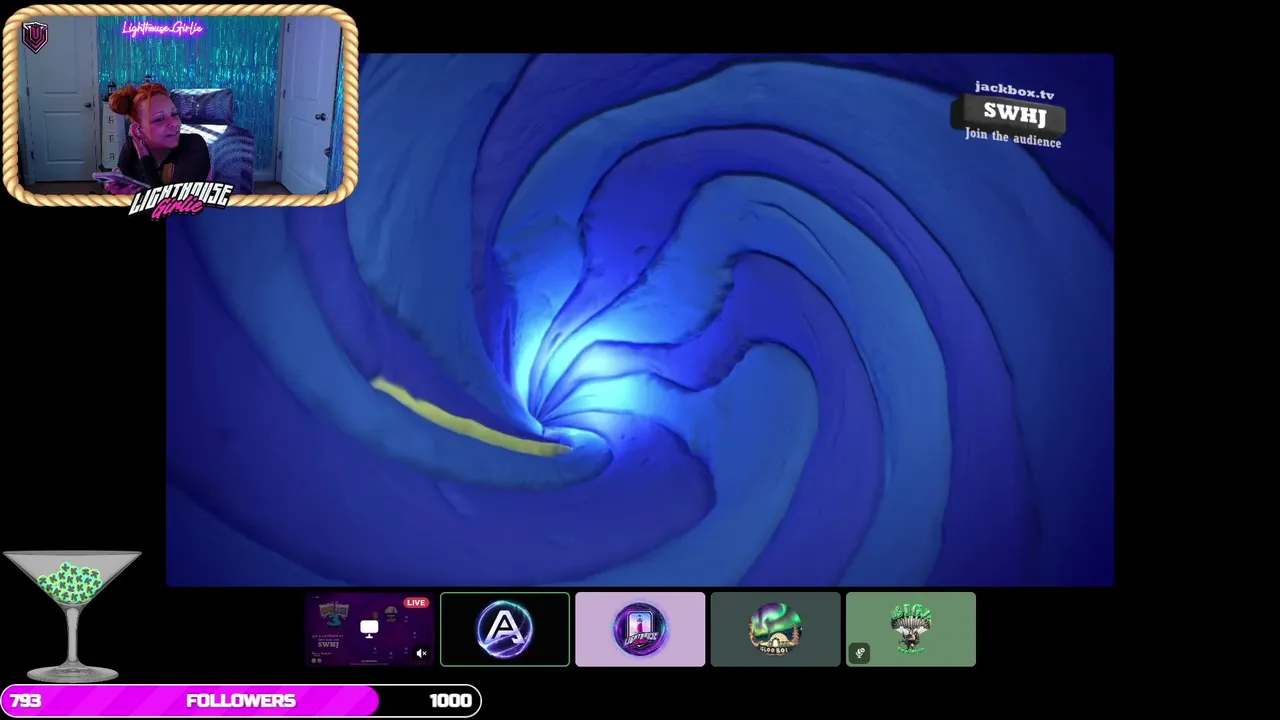Select the green parachute logo participant tile
1280x720 pixels.
[x=911, y=629]
